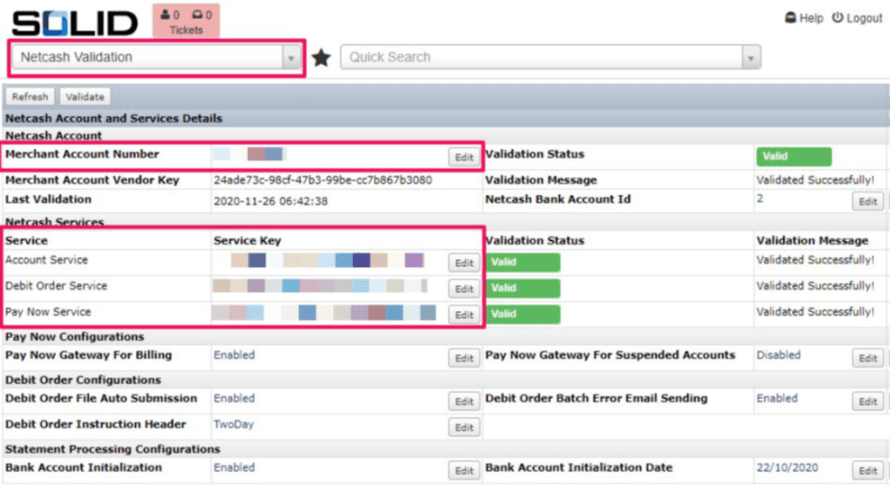Screen dimensions: 890x489
Task: Open the Tickets counter badge
Action: click(x=185, y=21)
